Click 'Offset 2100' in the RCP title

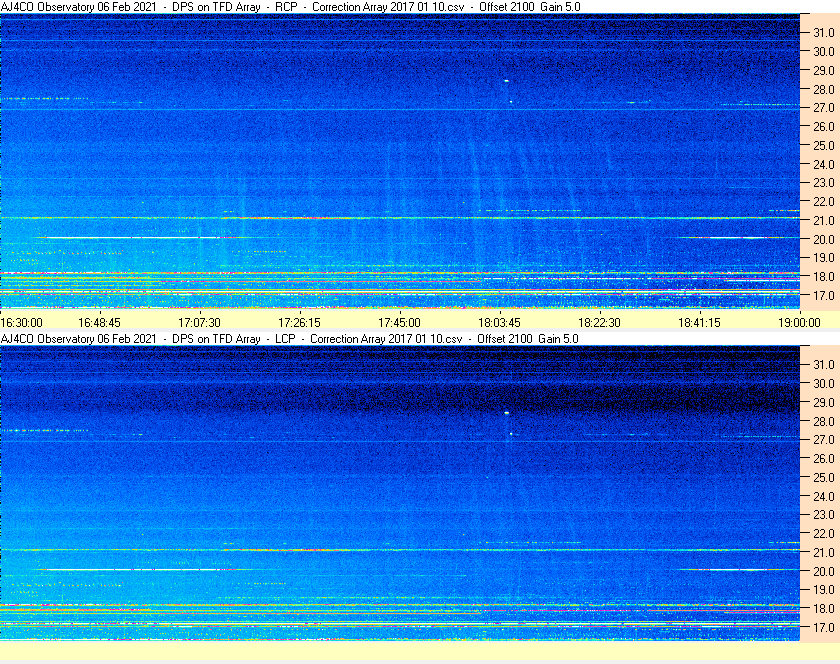pos(507,7)
